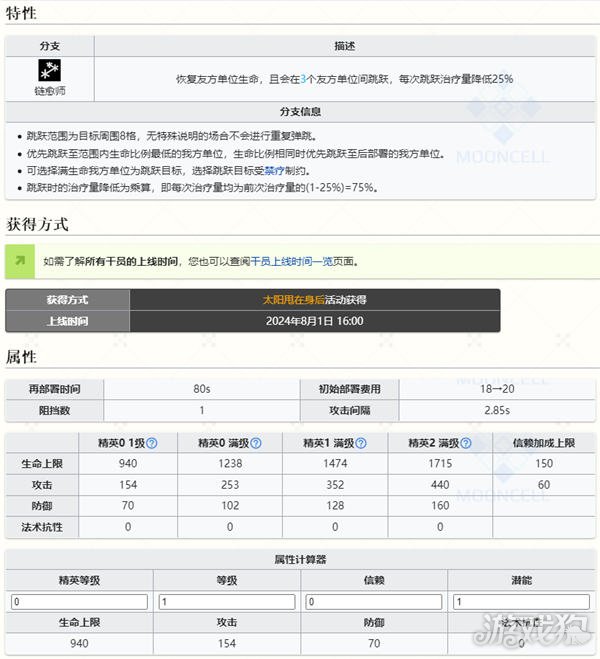Image resolution: width=600 pixels, height=659 pixels.
Task: Click the 上线时间 label cell
Action: (x=67, y=322)
